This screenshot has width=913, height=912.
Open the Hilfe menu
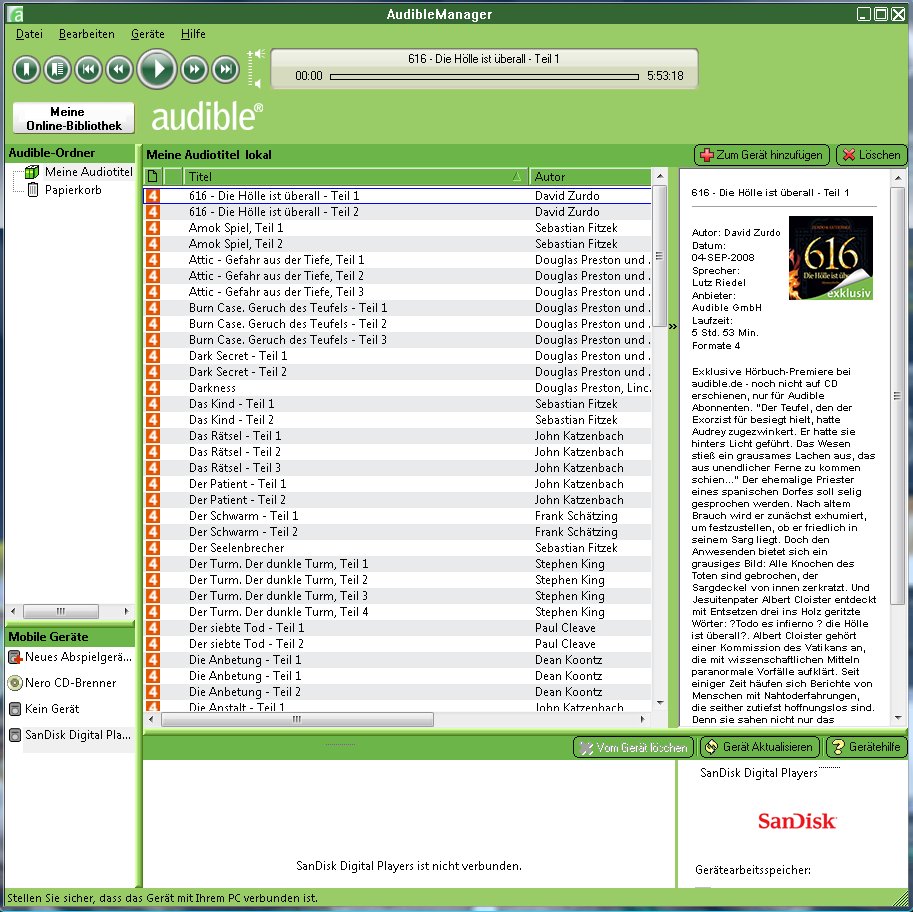click(x=193, y=34)
